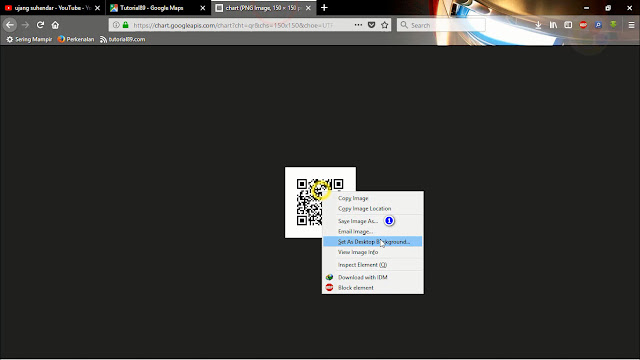The width and height of the screenshot is (640, 360).
Task: Close the chart PNG image tab
Action: coord(308,8)
